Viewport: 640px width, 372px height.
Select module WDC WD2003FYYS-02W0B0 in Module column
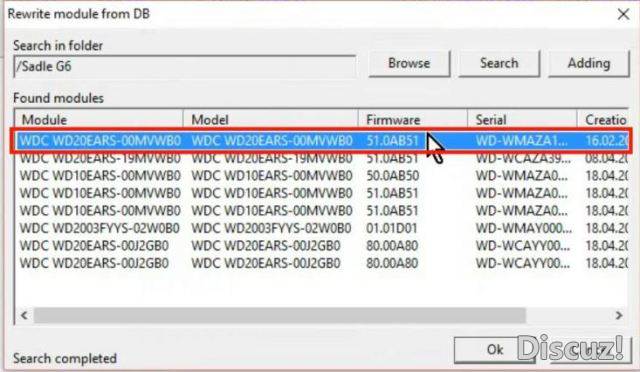pos(100,228)
